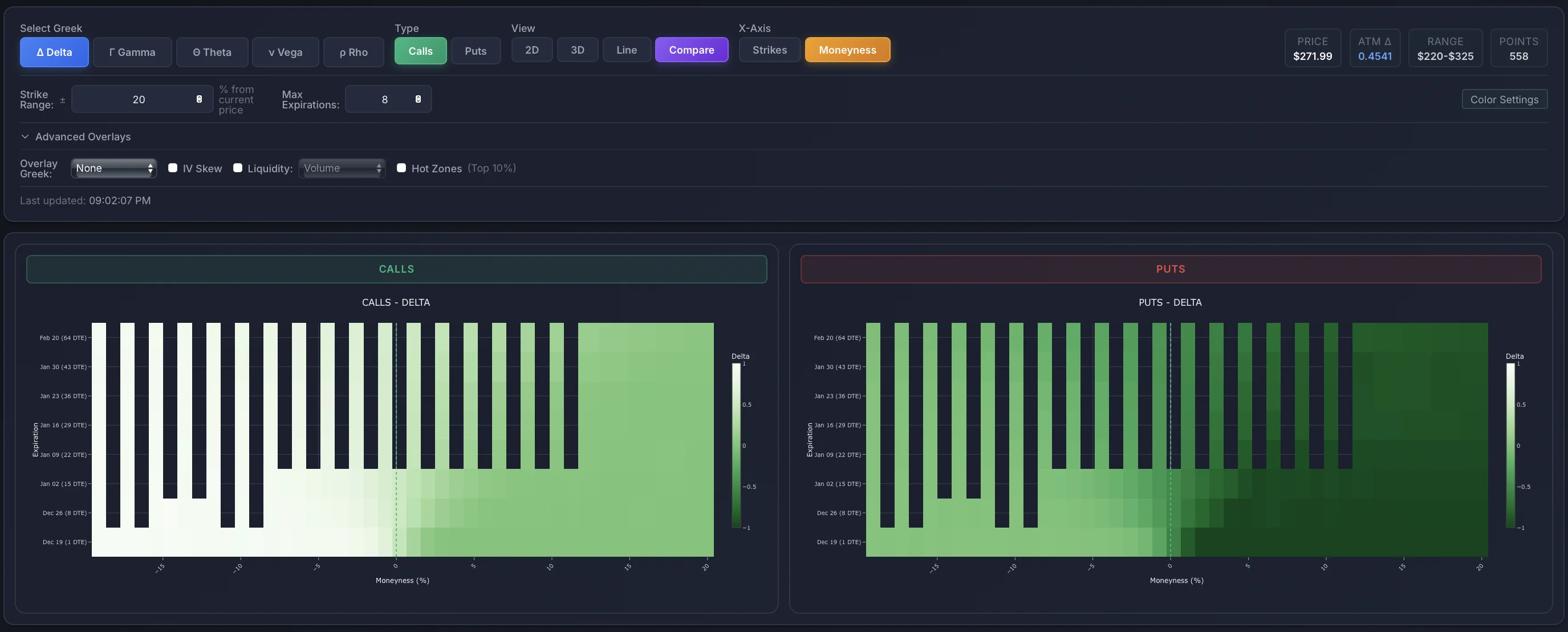Viewport: 1568px width, 632px height.
Task: Open the Liquidity Volume dropdown
Action: tap(342, 168)
